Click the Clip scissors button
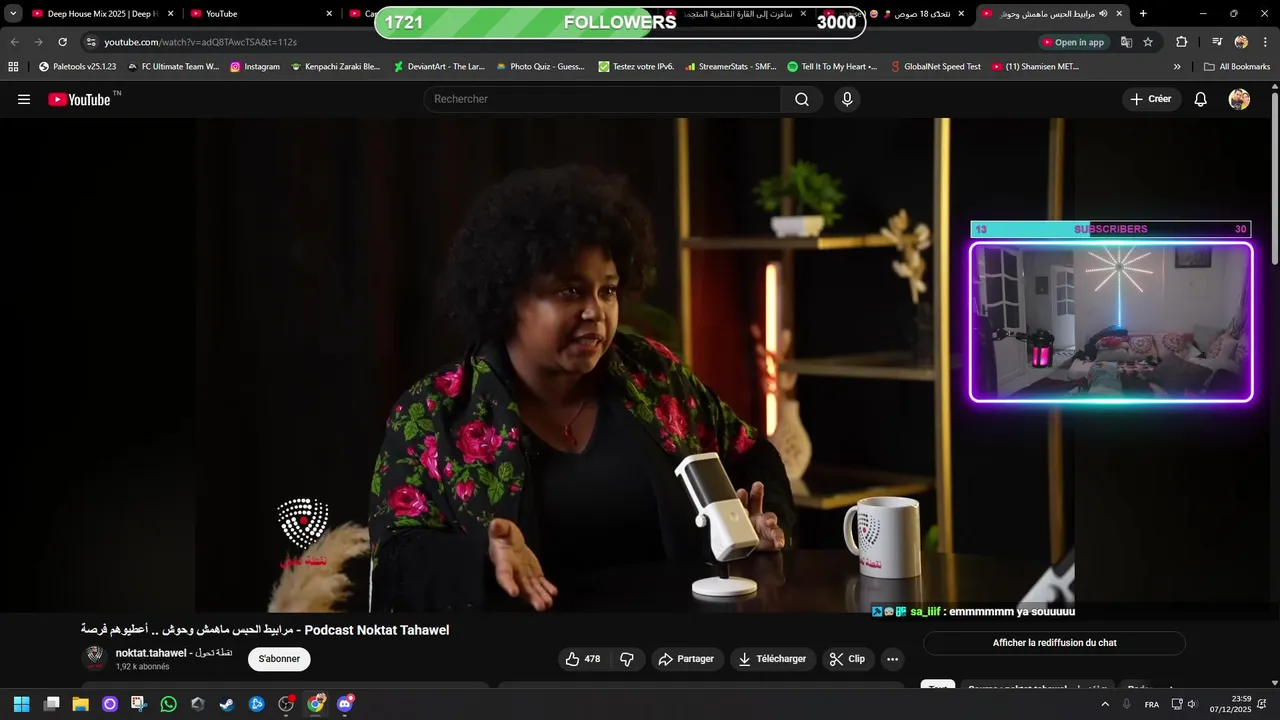Screen dimensions: 1280x720 coord(848,659)
